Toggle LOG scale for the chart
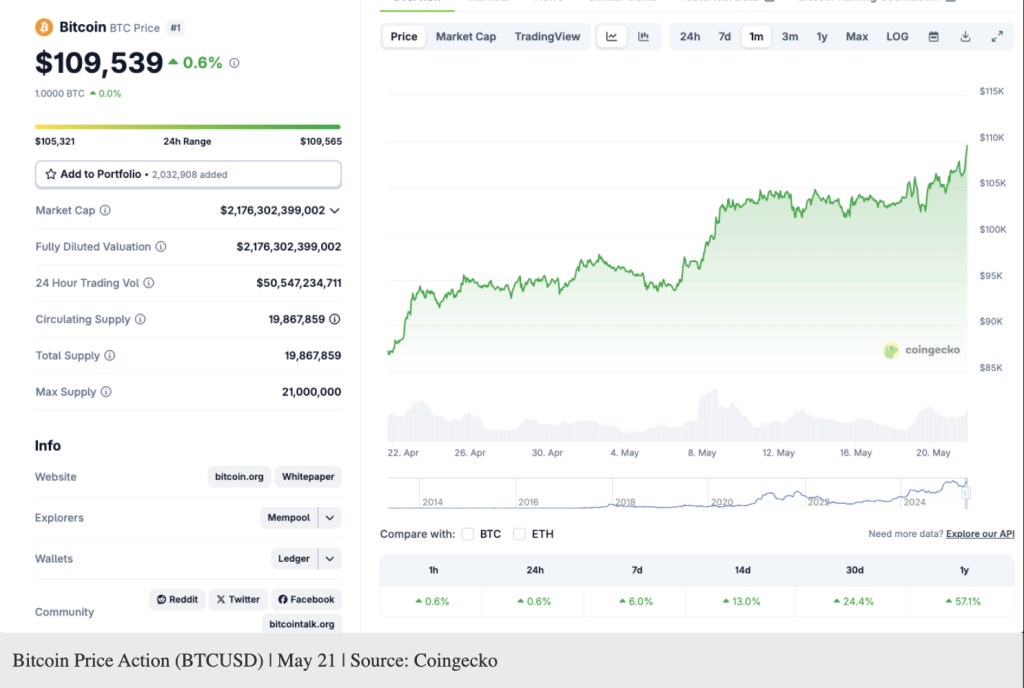The height and width of the screenshot is (688, 1024). click(896, 36)
